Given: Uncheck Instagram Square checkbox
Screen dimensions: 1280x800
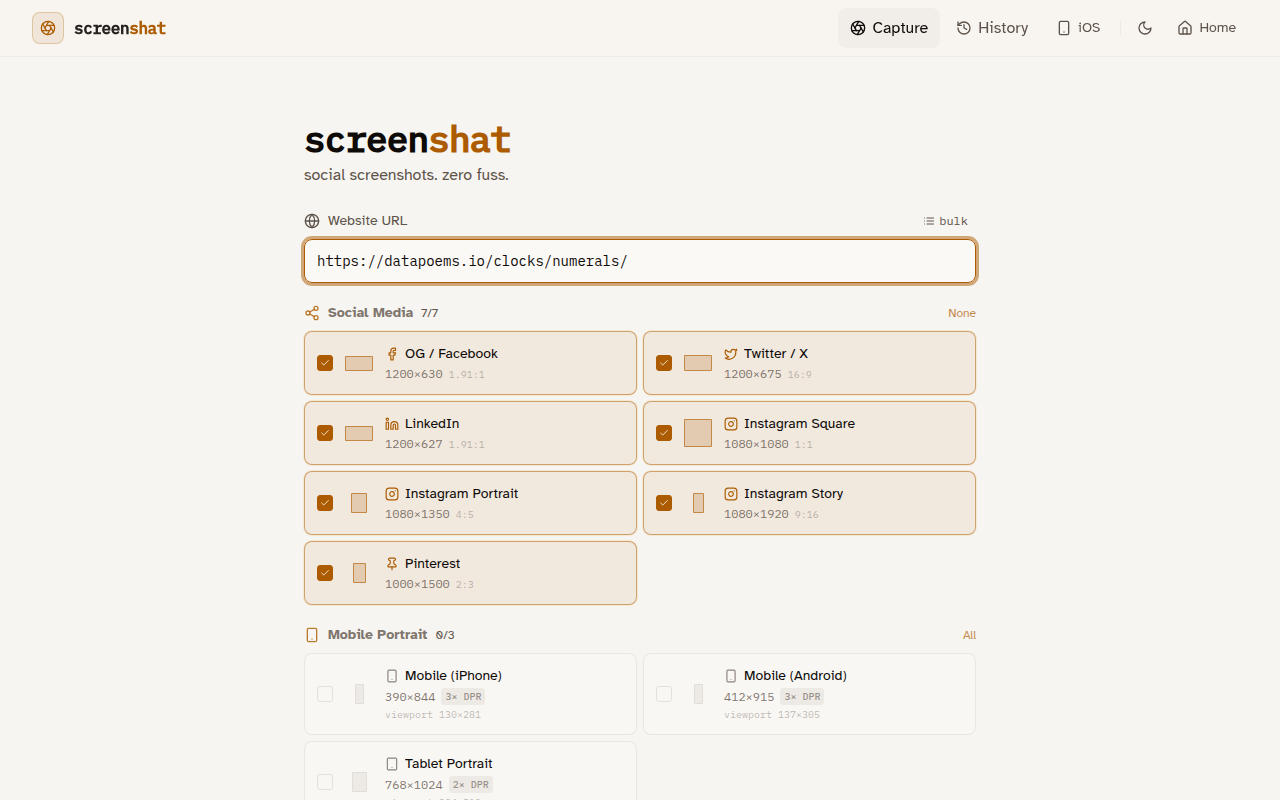Looking at the screenshot, I should tap(664, 433).
